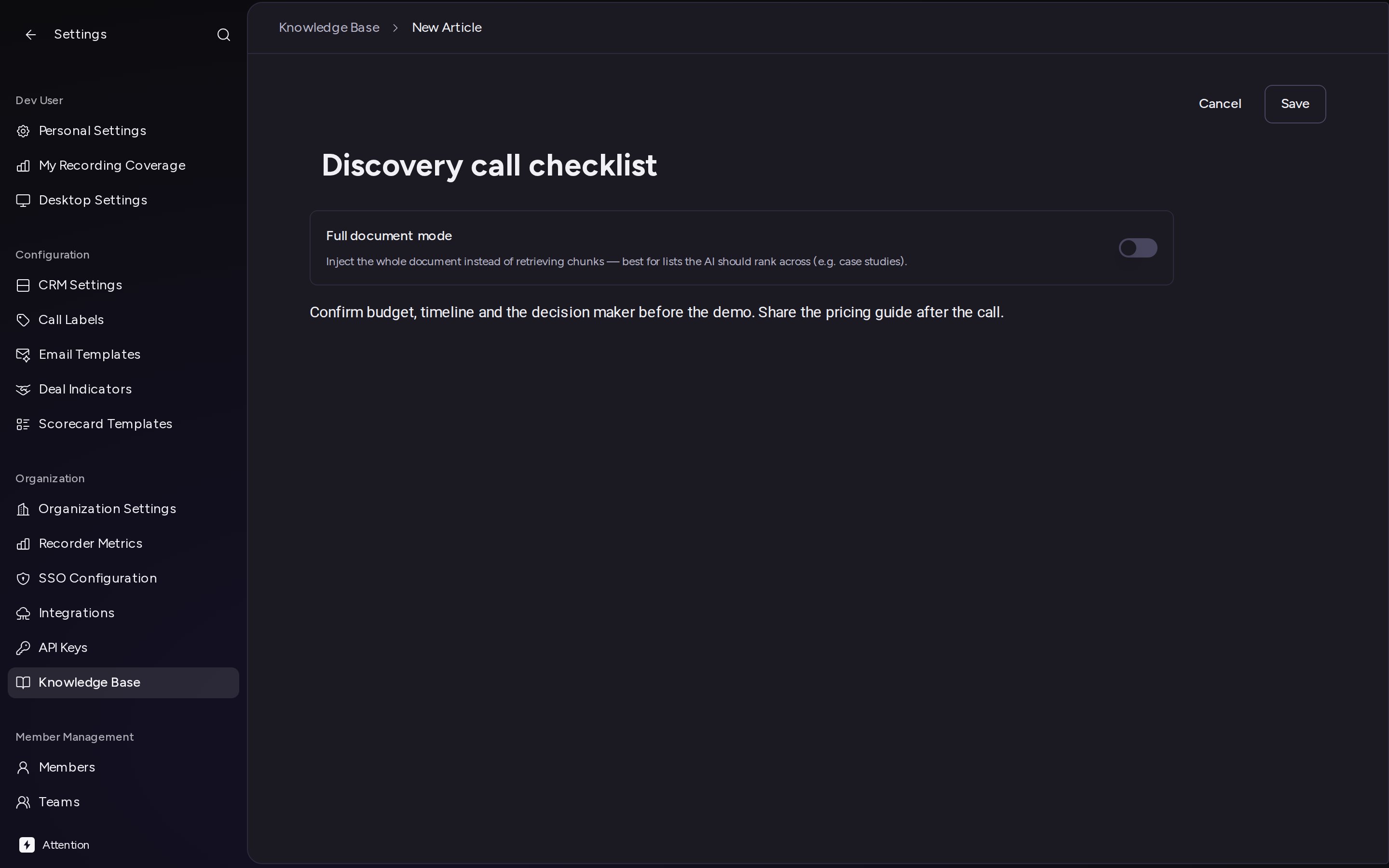Click the Integrations cloud icon
The width and height of the screenshot is (1389, 868).
(23, 613)
